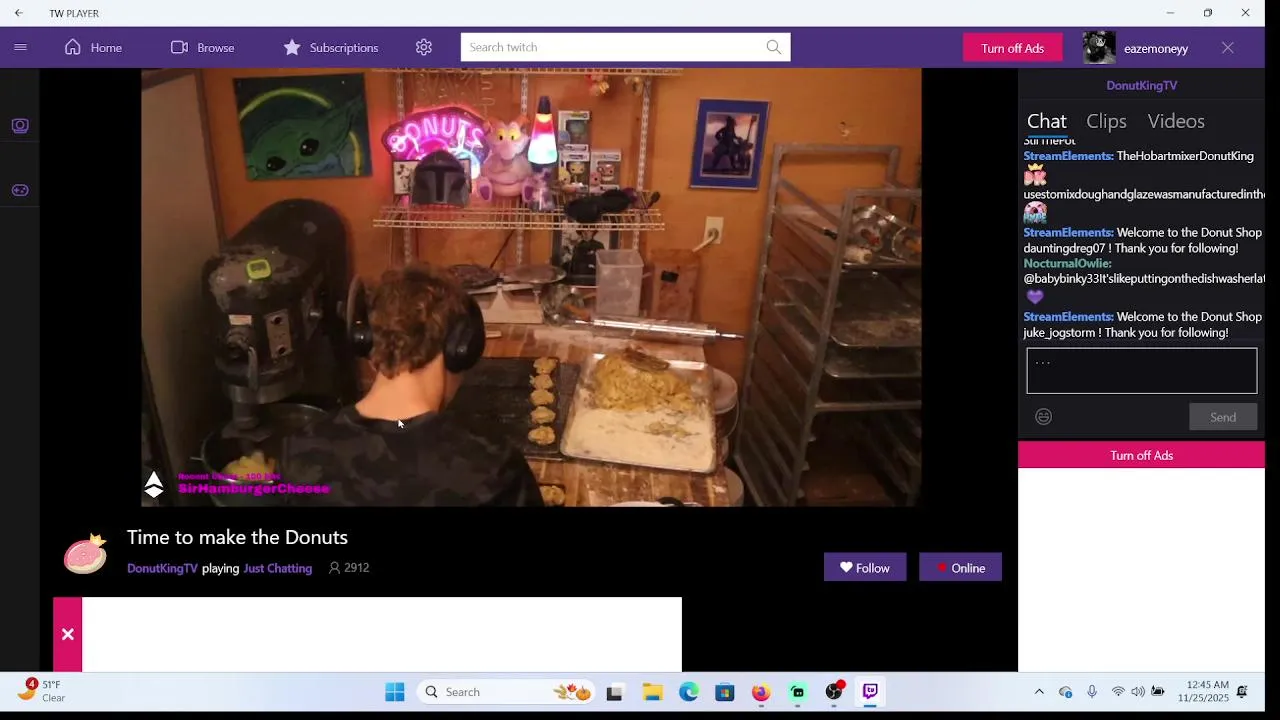Screen dimensions: 1280x720
Task: Click the Follow button
Action: tap(864, 567)
